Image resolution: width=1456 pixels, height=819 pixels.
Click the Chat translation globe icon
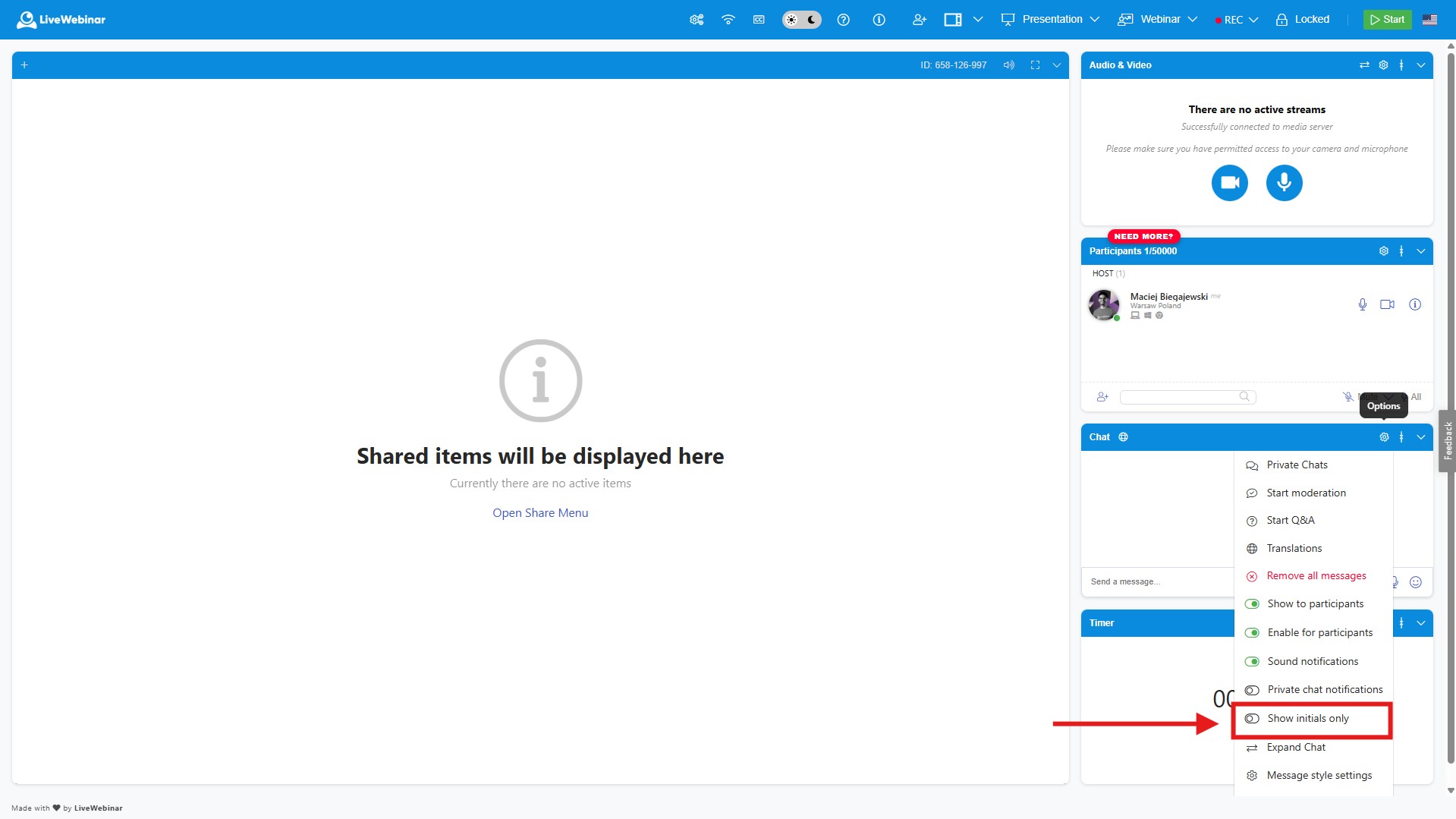(1123, 437)
